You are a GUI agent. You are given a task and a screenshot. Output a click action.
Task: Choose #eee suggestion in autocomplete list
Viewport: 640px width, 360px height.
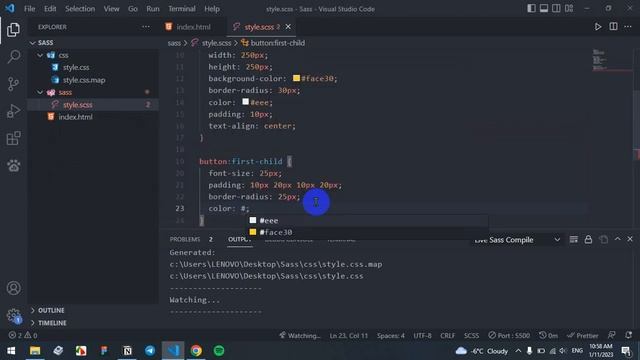(367, 220)
